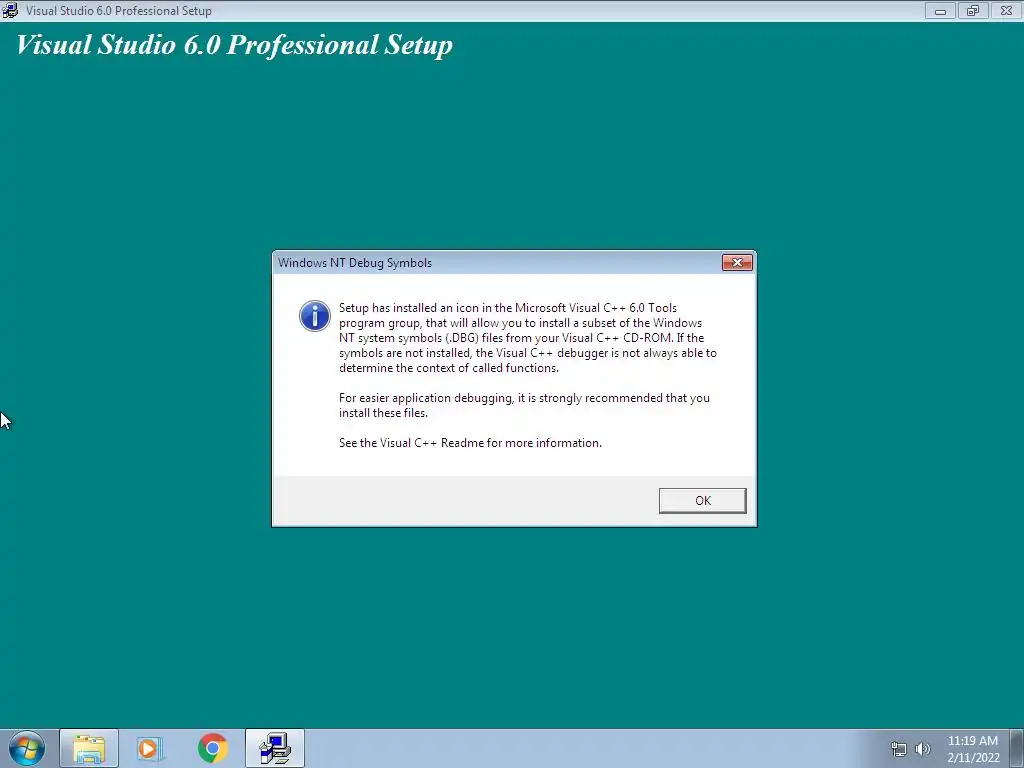Screen dimensions: 1024x768
Task: Click the date 2/11/2022 in tray
Action: pyautogui.click(x=973, y=758)
